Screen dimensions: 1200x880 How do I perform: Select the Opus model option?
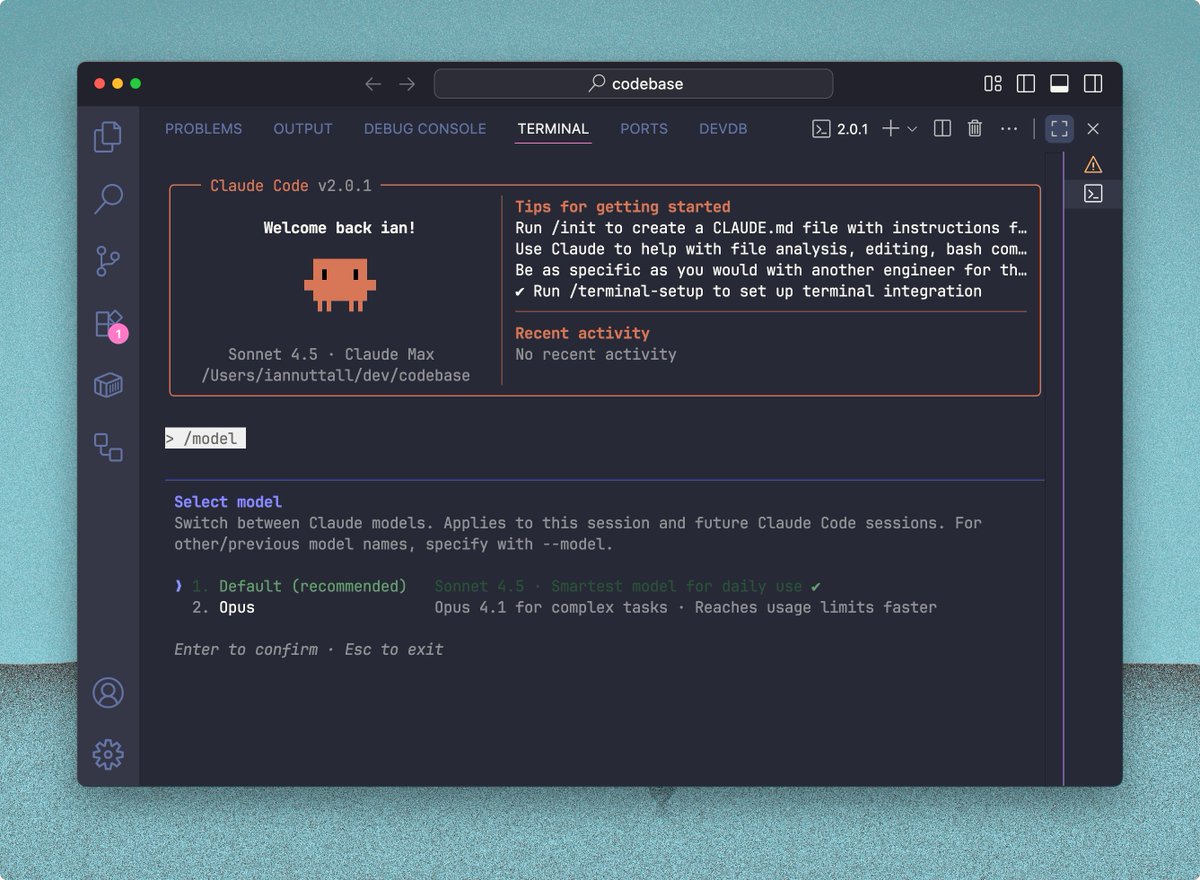pos(237,607)
